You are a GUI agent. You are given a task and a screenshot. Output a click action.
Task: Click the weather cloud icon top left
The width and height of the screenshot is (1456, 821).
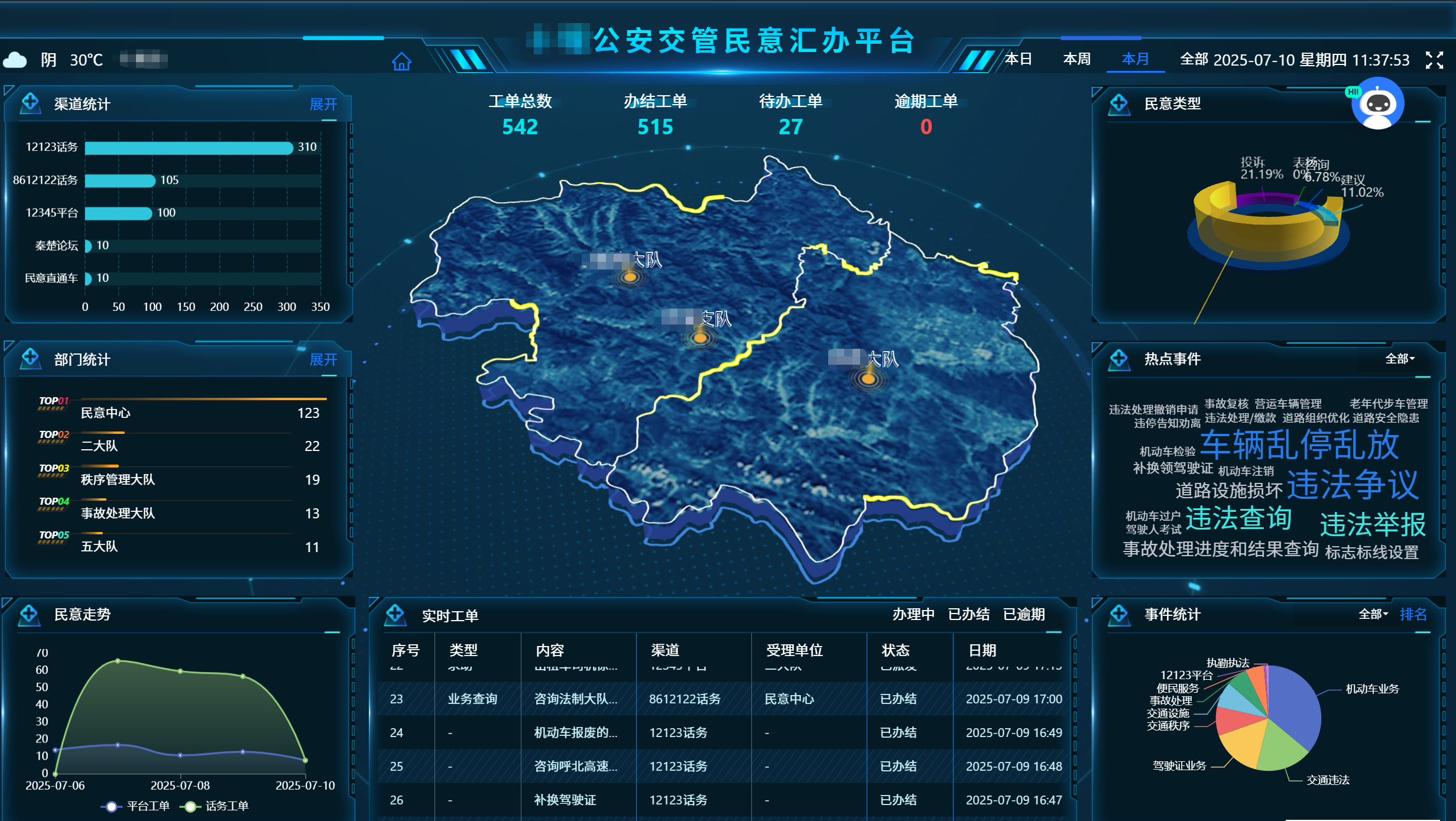click(16, 59)
